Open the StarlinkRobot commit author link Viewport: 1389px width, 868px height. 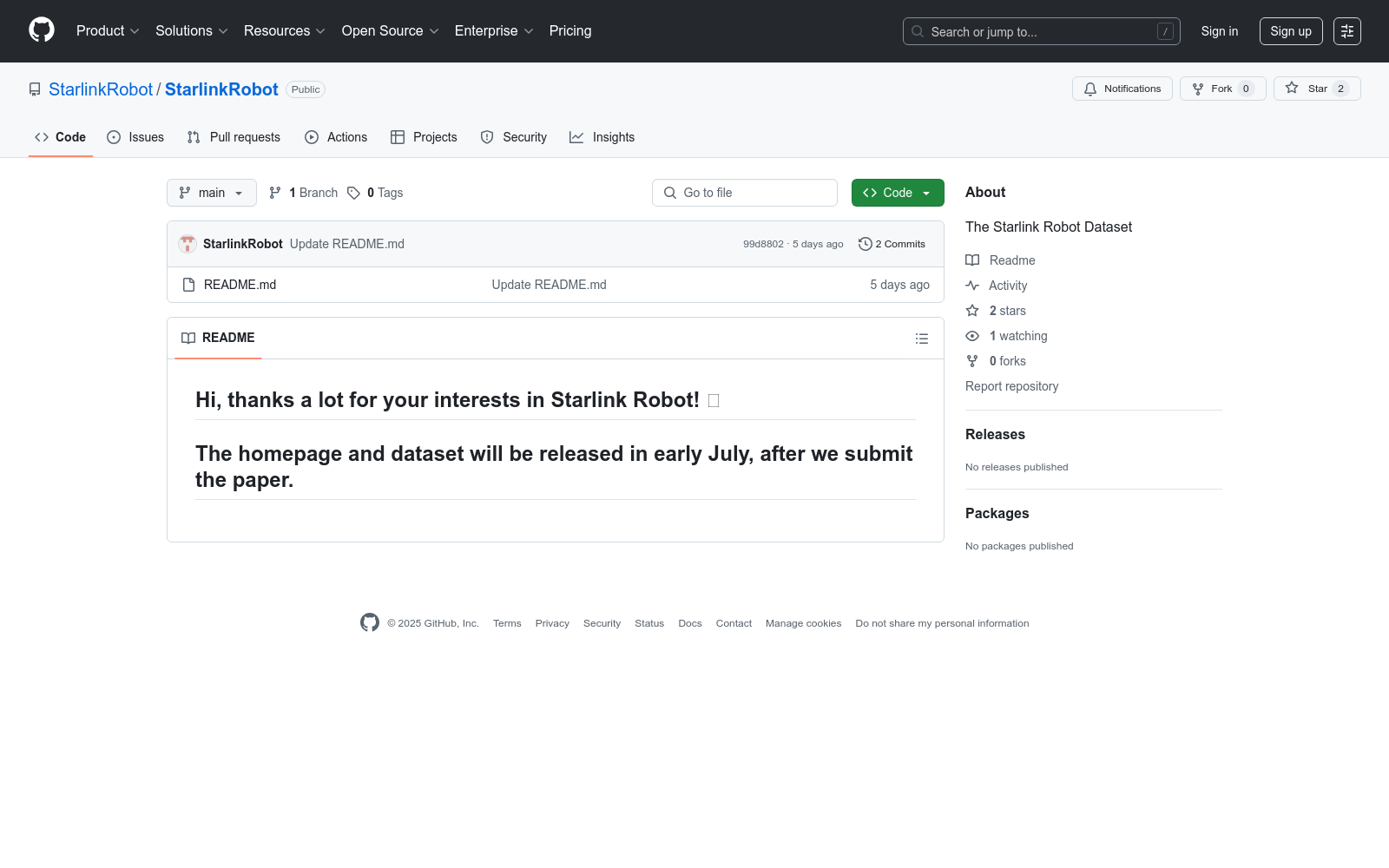[243, 244]
